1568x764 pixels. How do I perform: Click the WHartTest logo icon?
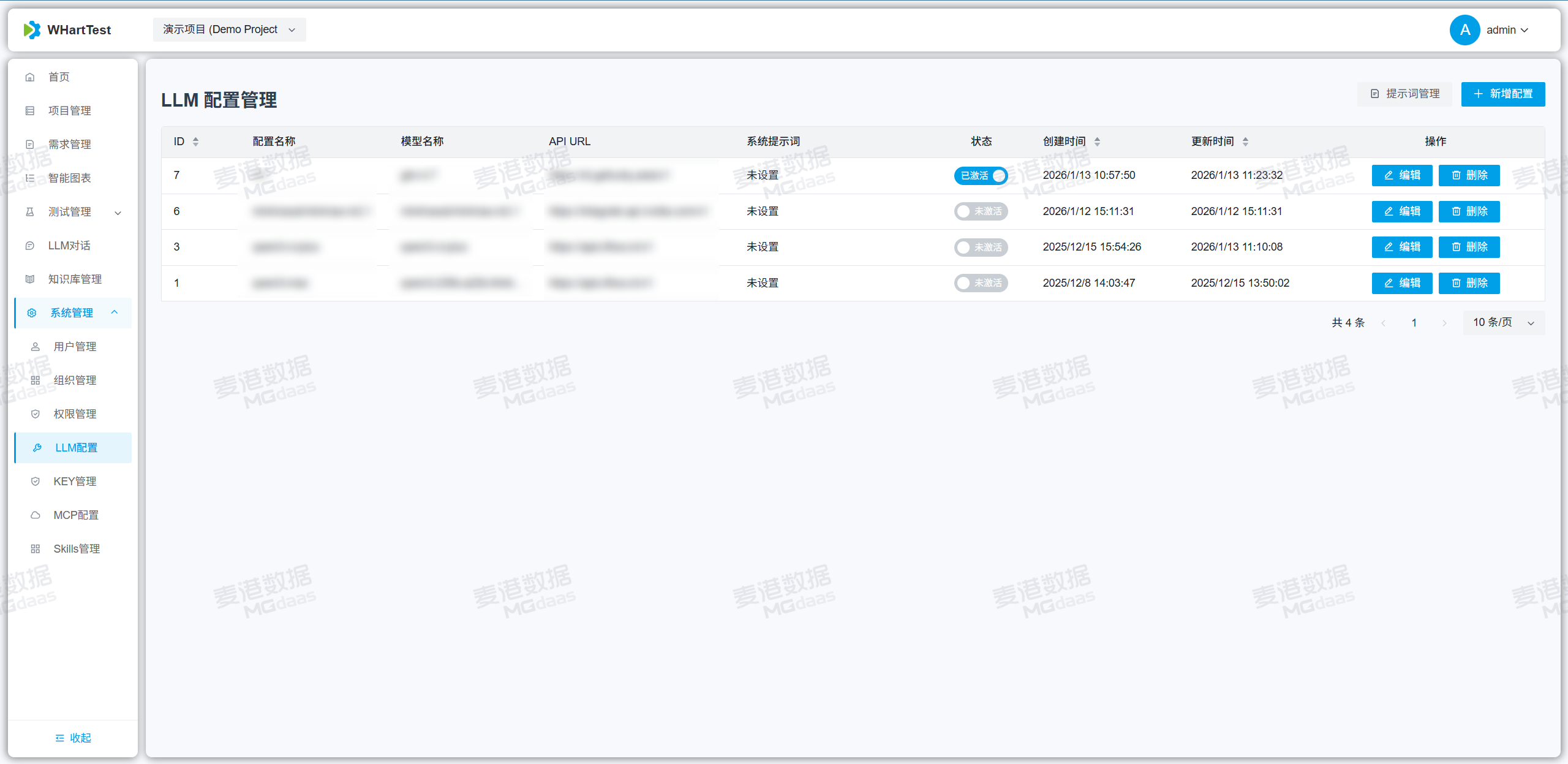point(32,30)
